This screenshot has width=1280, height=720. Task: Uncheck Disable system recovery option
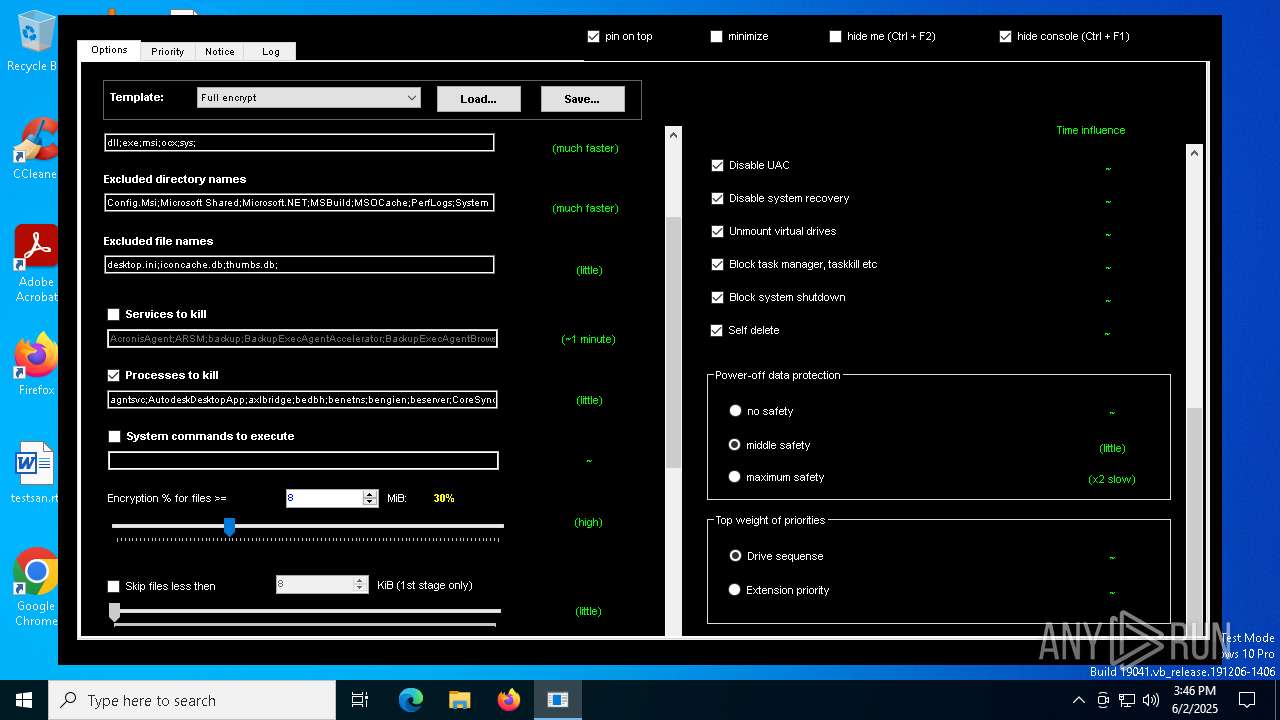click(x=717, y=198)
